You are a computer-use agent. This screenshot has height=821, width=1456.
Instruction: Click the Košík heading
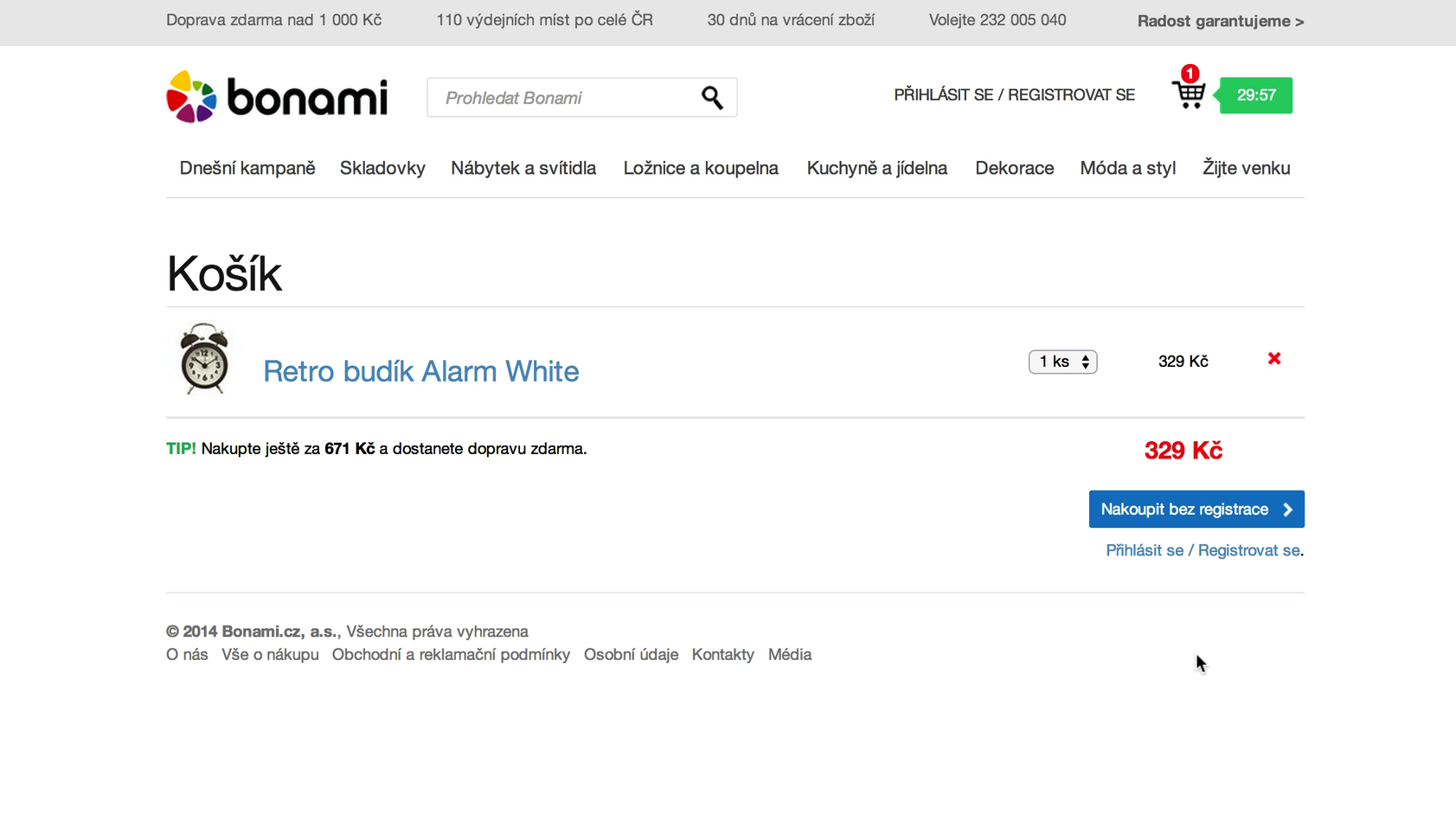pos(224,274)
